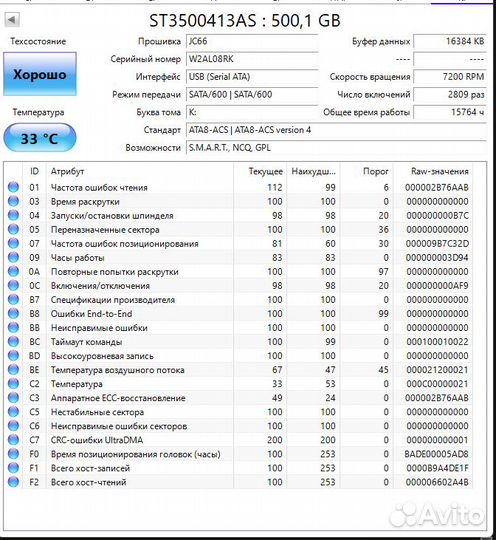
Task: Click the status circle for attribute 01
Action: click(13, 187)
